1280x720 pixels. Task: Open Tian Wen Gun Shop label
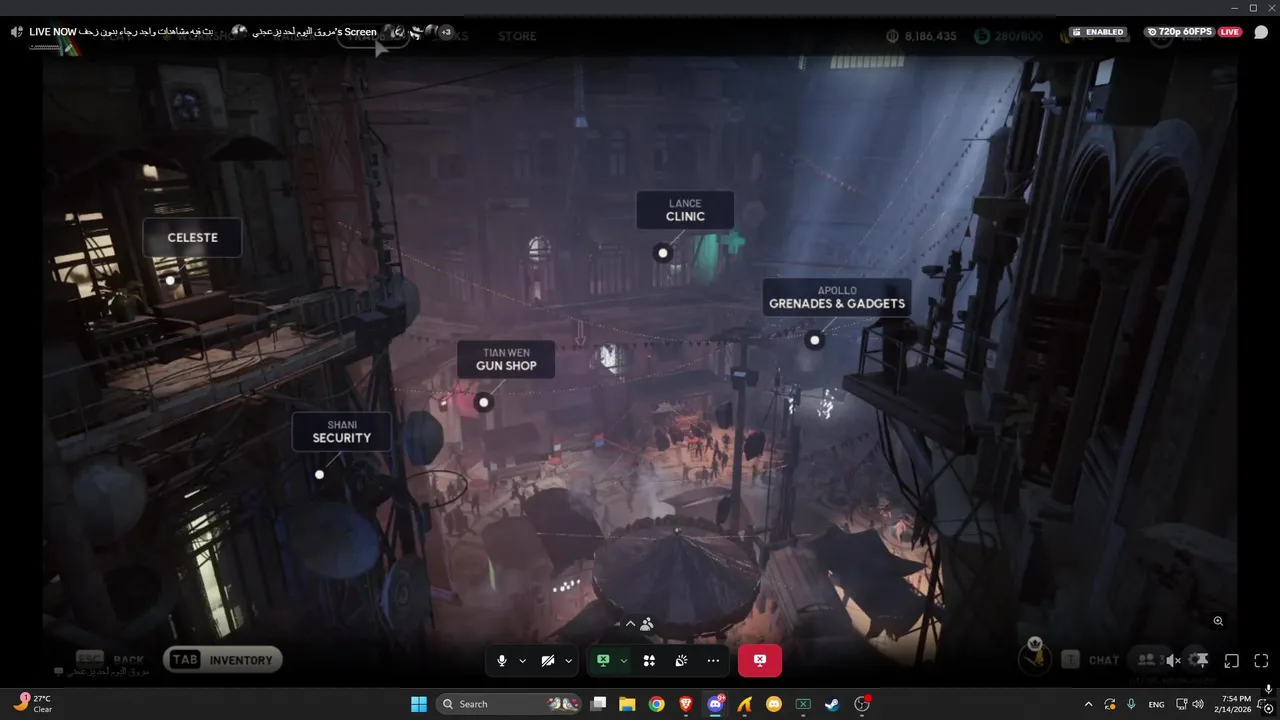coord(506,359)
